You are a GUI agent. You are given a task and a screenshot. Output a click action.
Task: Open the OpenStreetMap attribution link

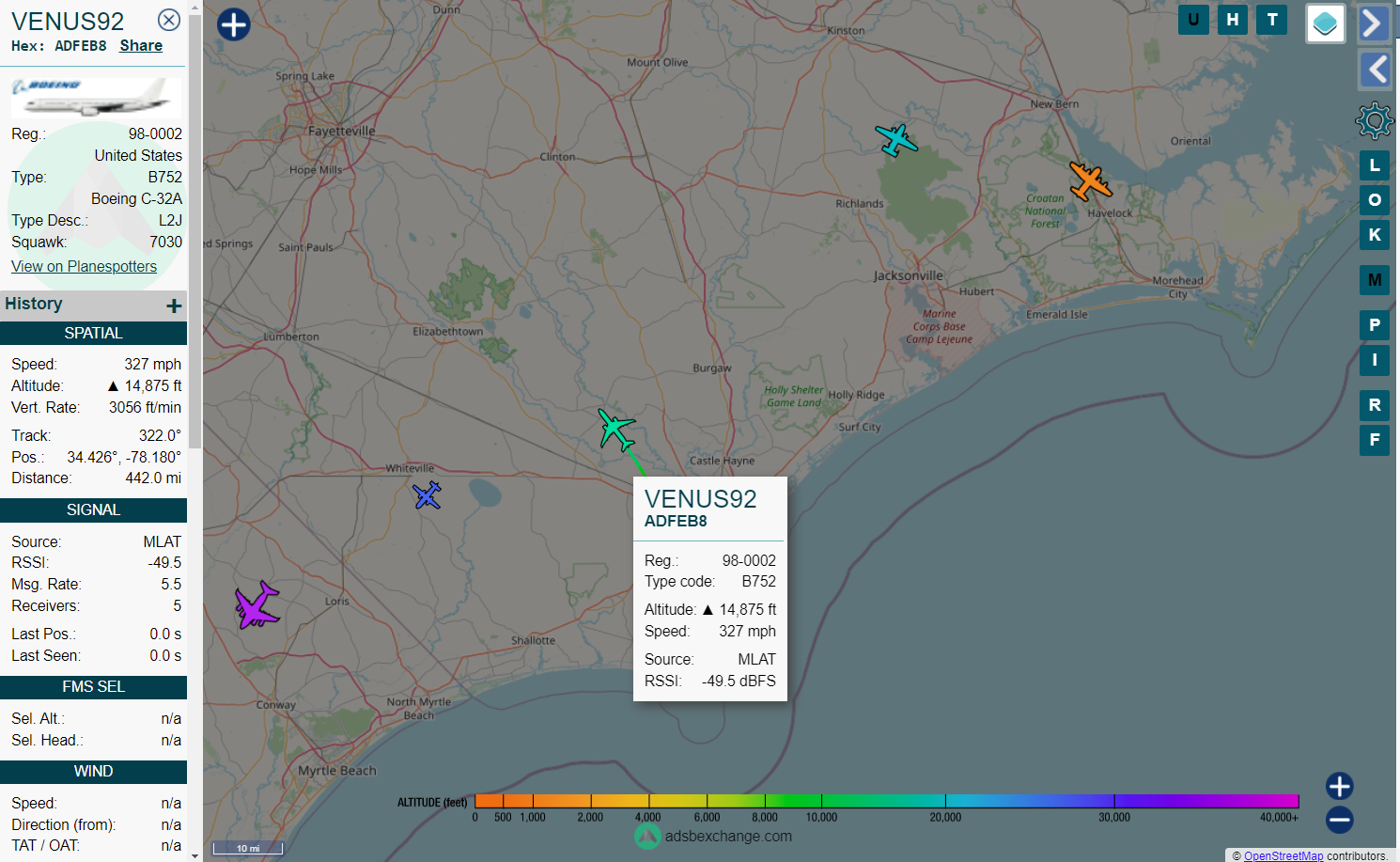(1283, 855)
